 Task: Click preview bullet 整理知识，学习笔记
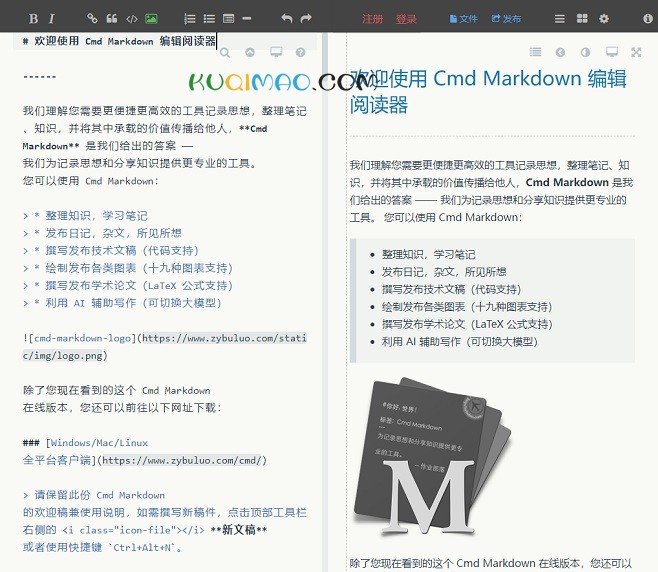[428, 254]
